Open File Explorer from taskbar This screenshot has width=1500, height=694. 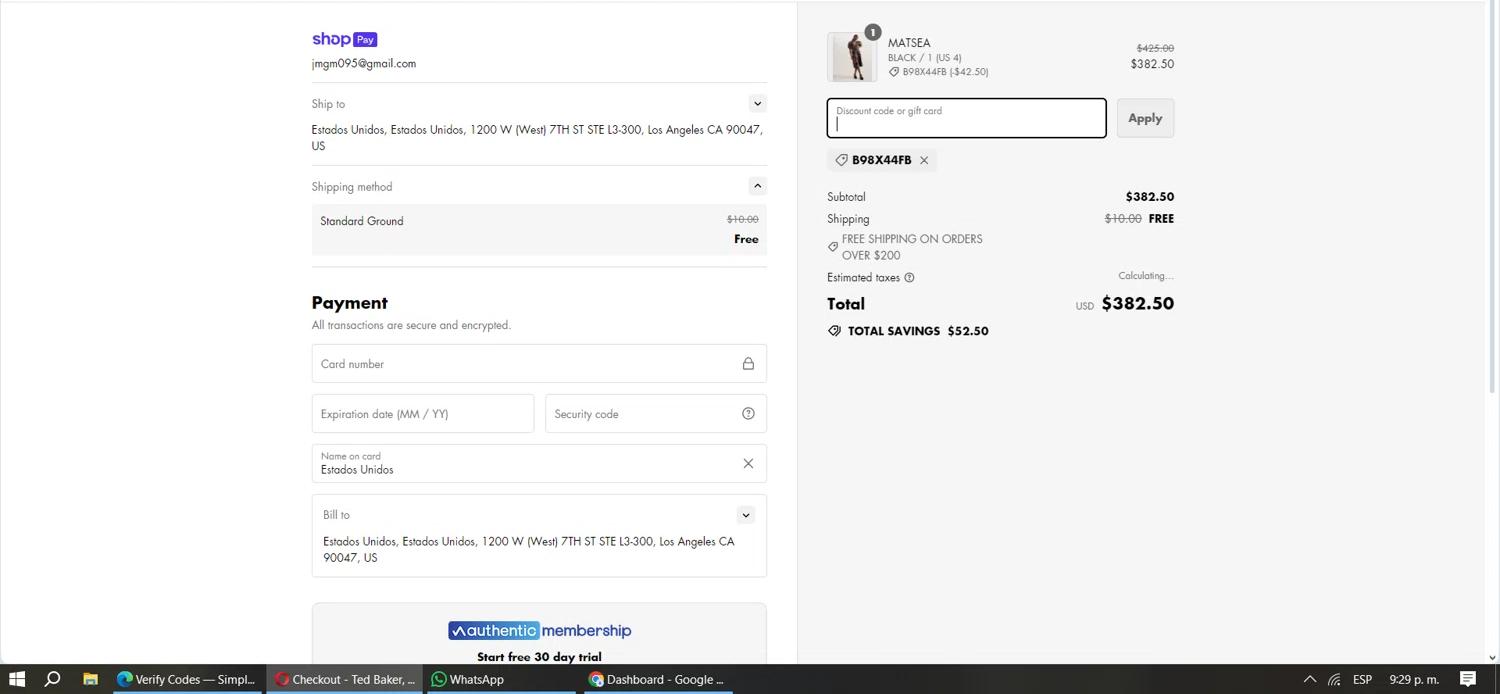(x=90, y=679)
